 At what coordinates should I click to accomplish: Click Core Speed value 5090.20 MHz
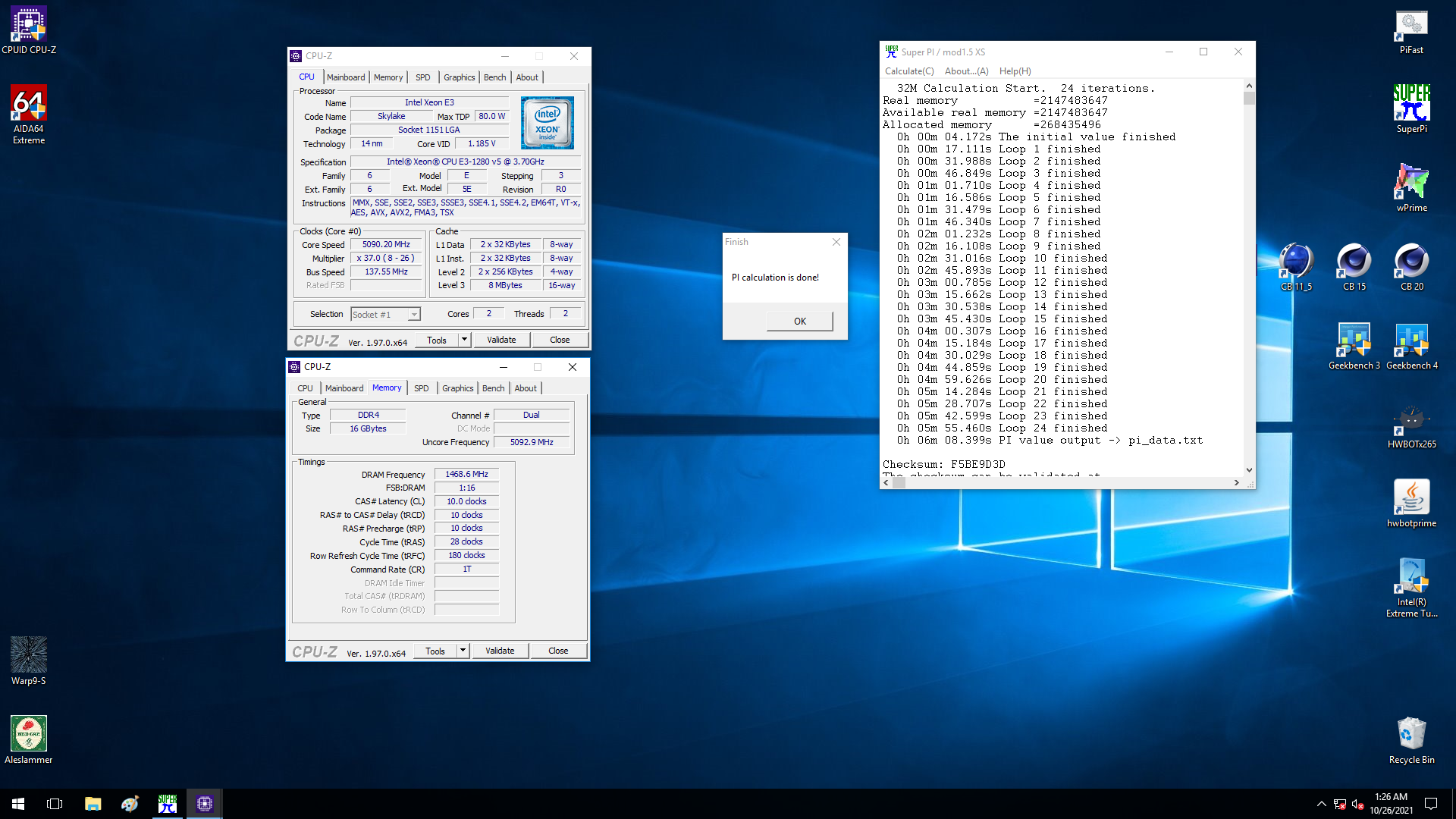386,244
